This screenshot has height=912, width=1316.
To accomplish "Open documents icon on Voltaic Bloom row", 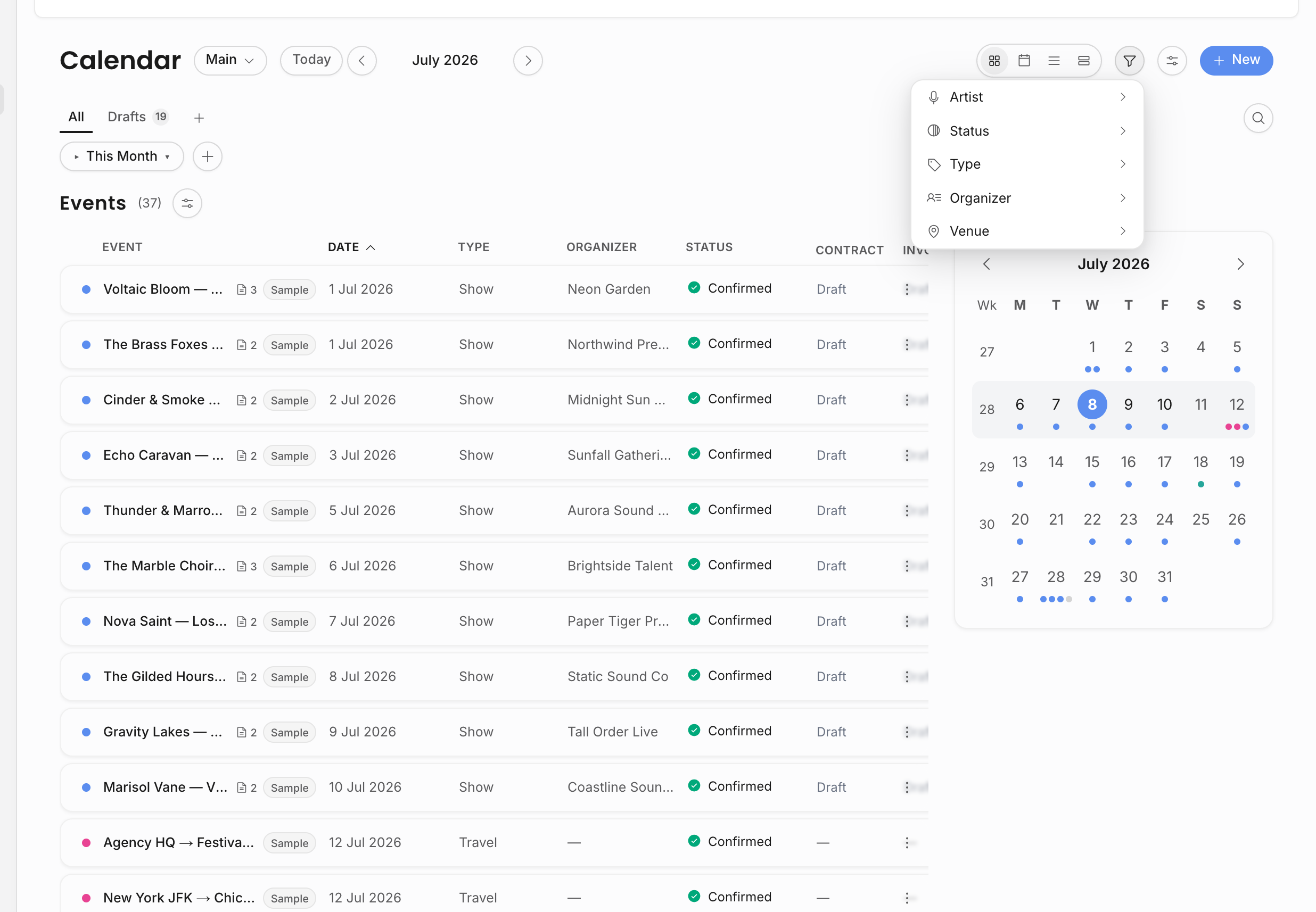I will [x=242, y=289].
